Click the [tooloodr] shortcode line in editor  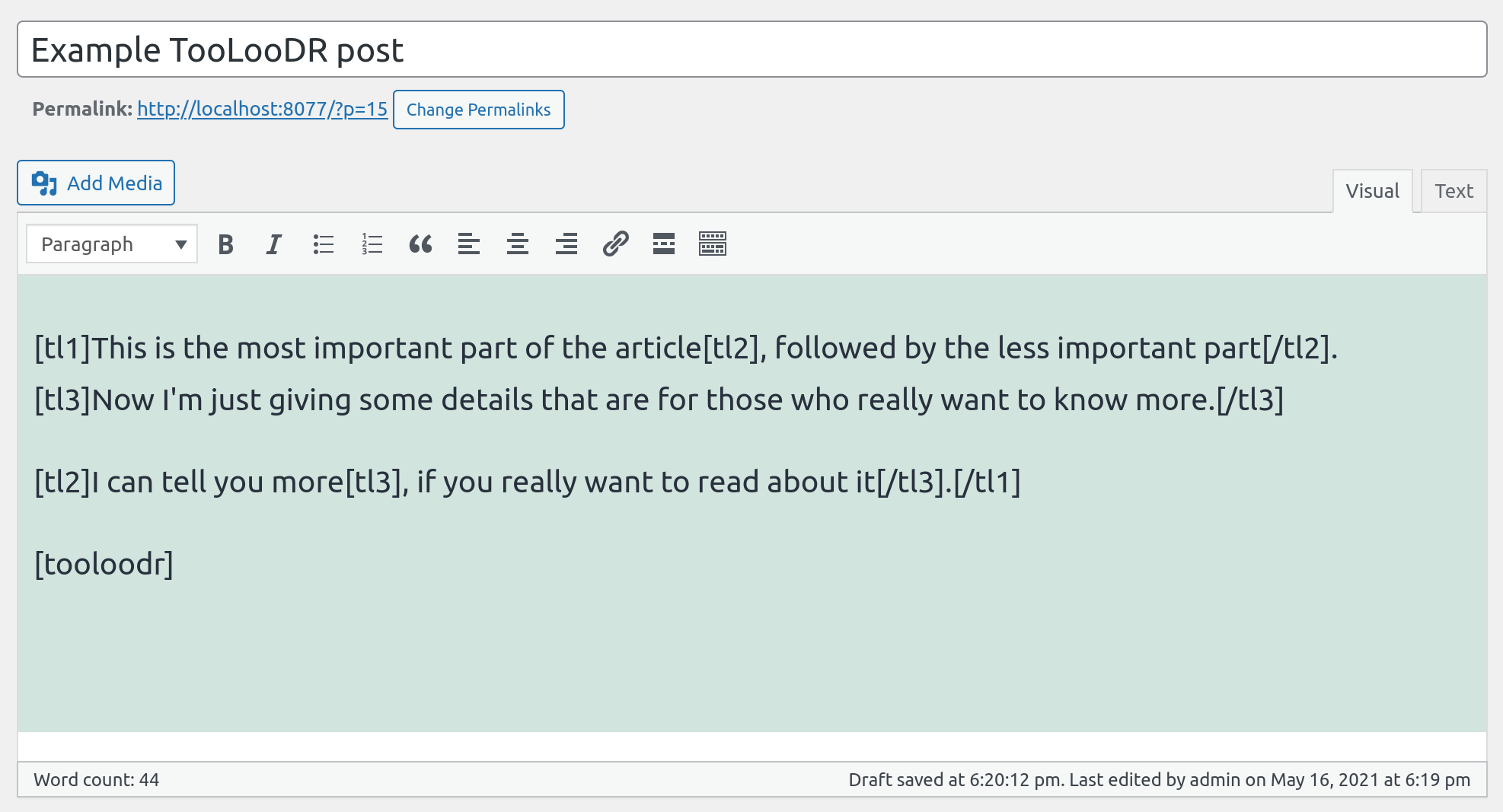tap(104, 564)
